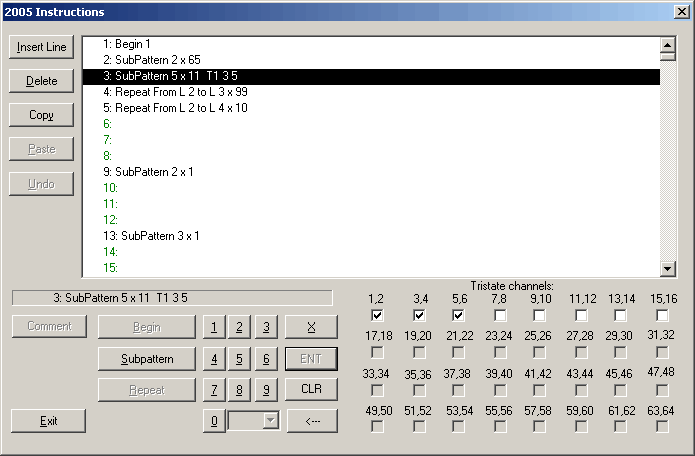This screenshot has width=695, height=456.
Task: Open the dropdown next to keypad 0
Action: [269, 421]
